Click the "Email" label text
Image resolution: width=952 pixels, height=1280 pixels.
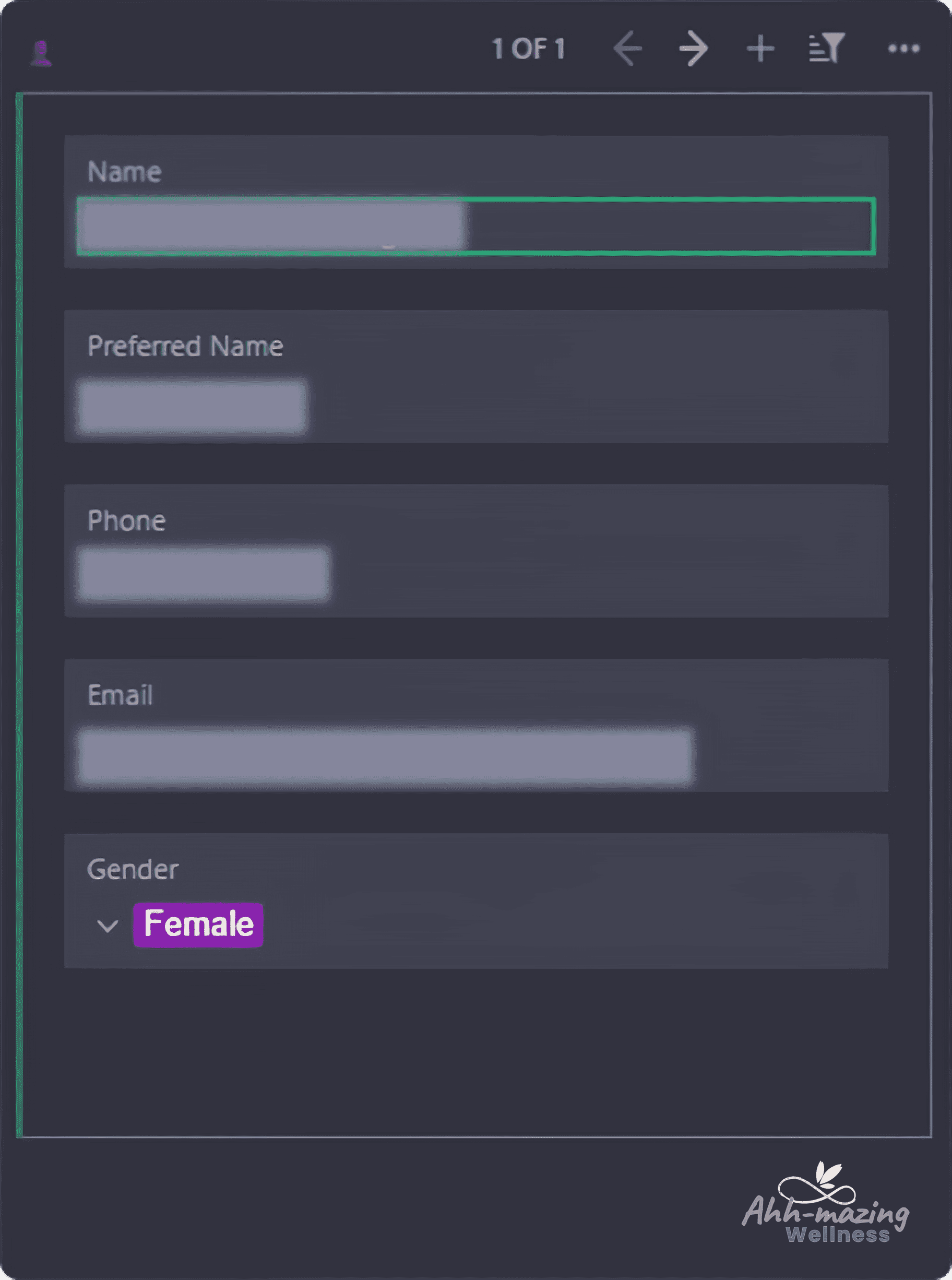coord(120,695)
